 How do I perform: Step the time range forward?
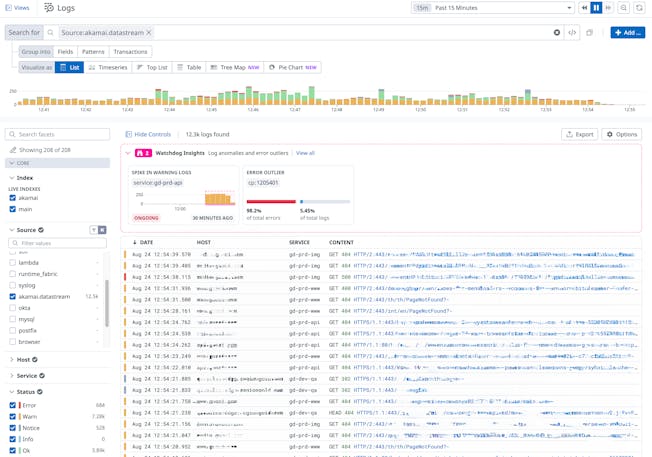point(608,8)
